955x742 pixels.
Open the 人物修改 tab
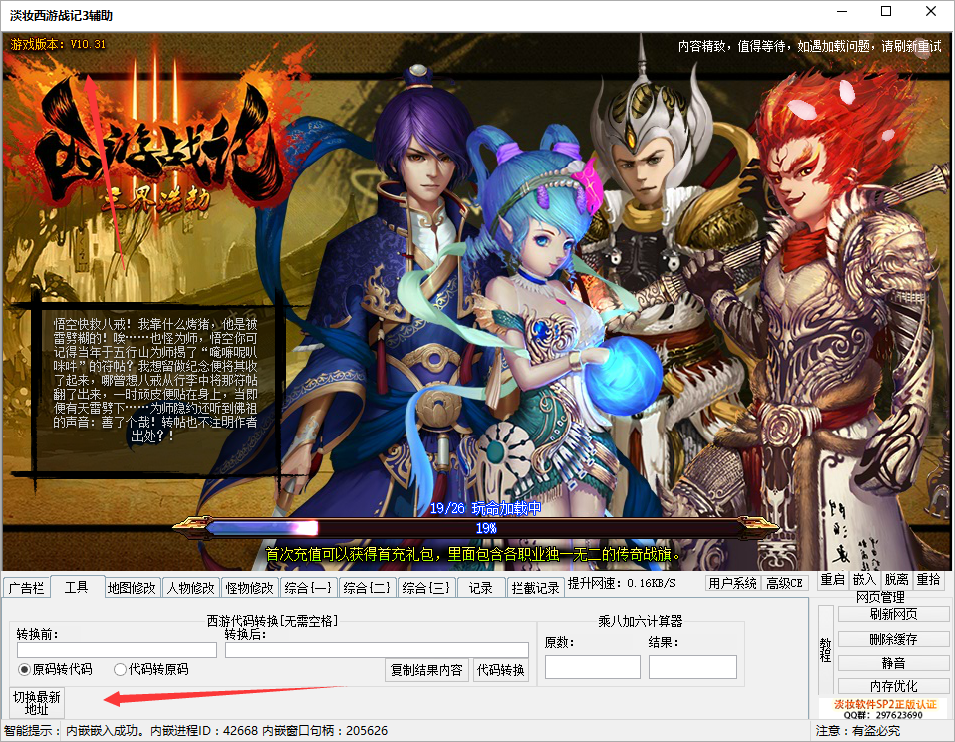pyautogui.click(x=190, y=588)
